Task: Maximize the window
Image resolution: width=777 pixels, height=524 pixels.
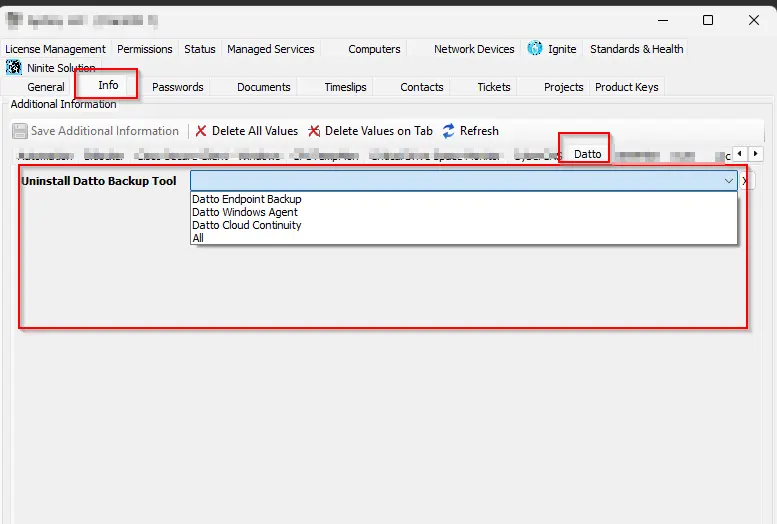Action: (x=708, y=20)
